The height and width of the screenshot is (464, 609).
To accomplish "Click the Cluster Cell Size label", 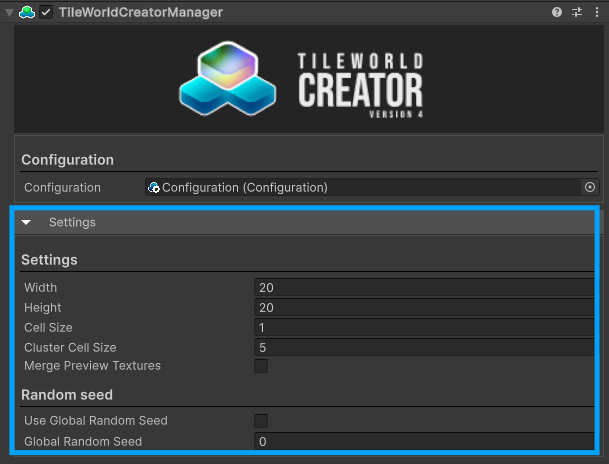I will click(70, 348).
